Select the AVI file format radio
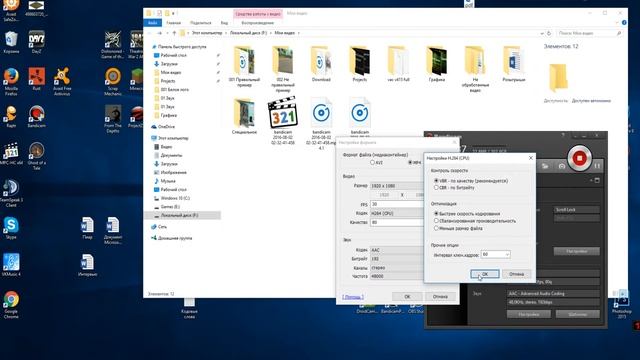Screen dimensions: 640x360 tap(372, 162)
